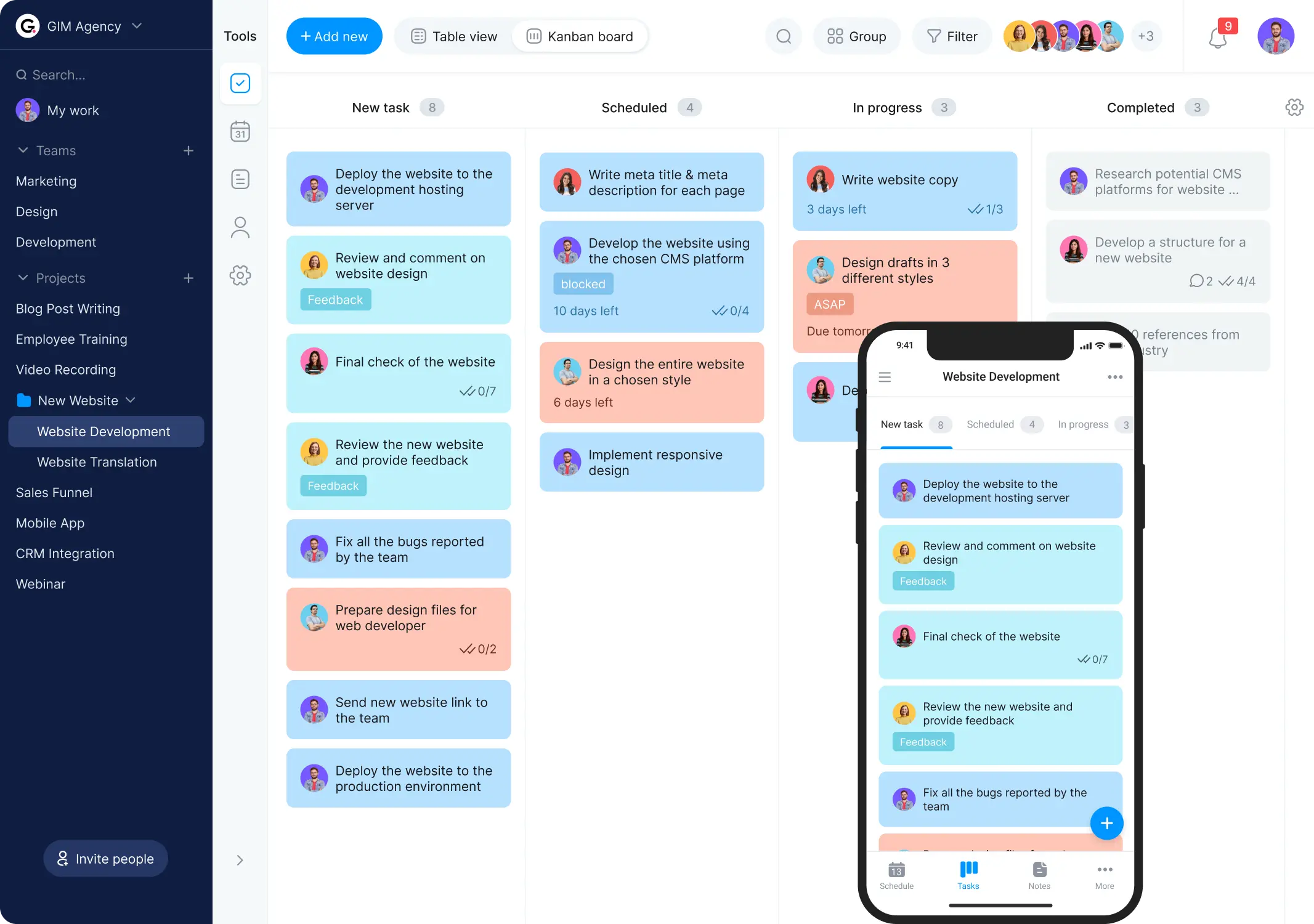
Task: Click the Table view icon
Action: coord(418,36)
